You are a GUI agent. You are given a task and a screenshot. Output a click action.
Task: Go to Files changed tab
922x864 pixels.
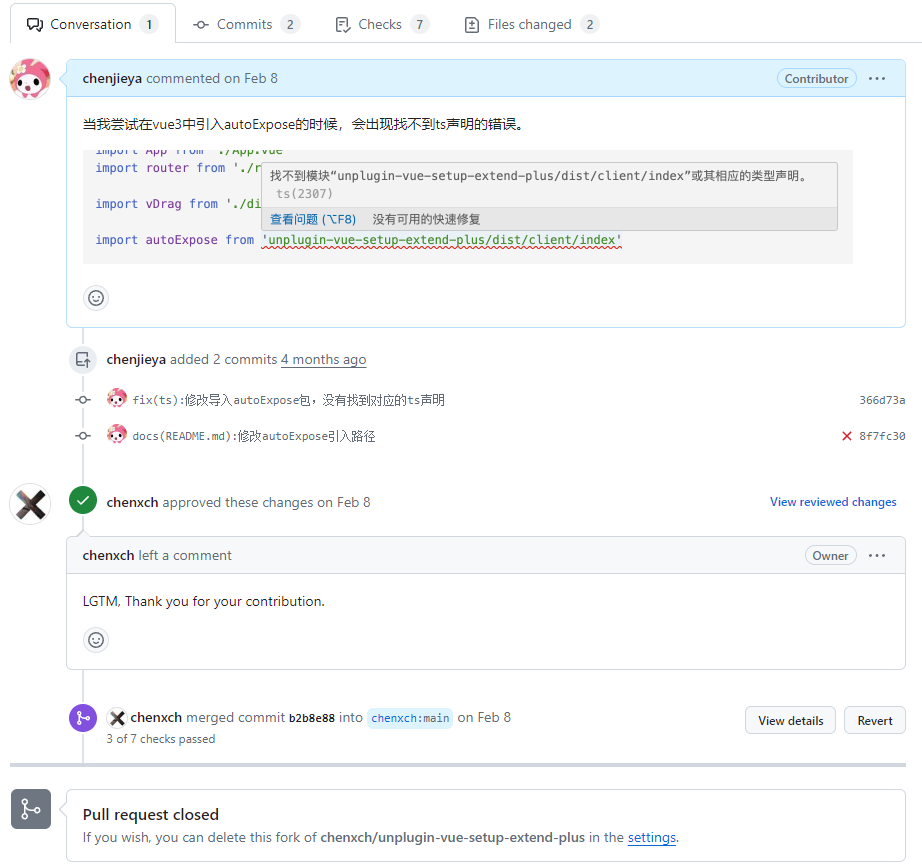tap(530, 24)
